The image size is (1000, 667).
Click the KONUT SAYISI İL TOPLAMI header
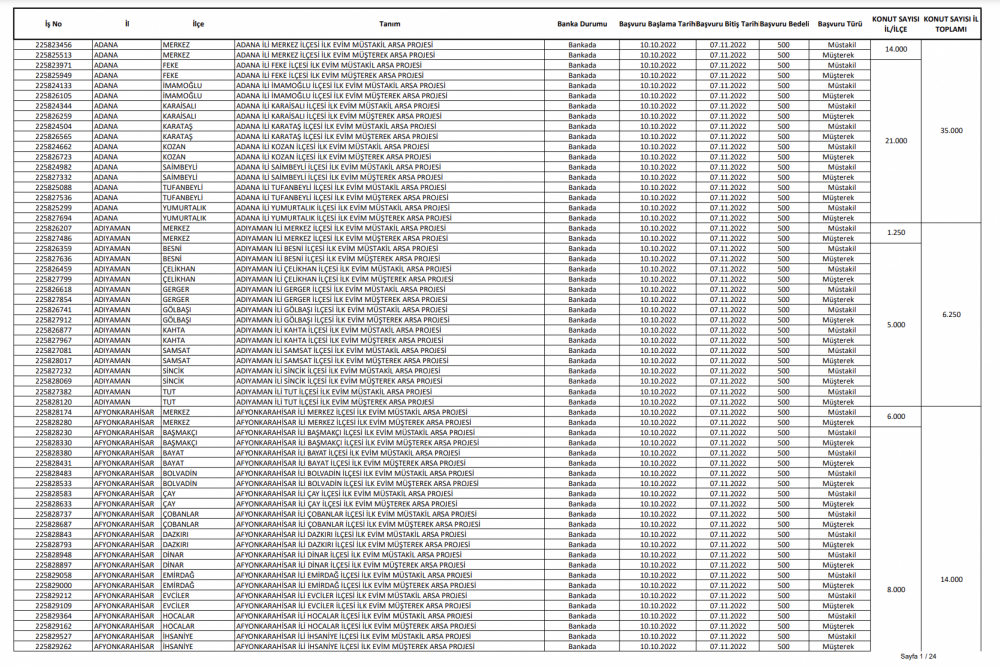point(951,24)
